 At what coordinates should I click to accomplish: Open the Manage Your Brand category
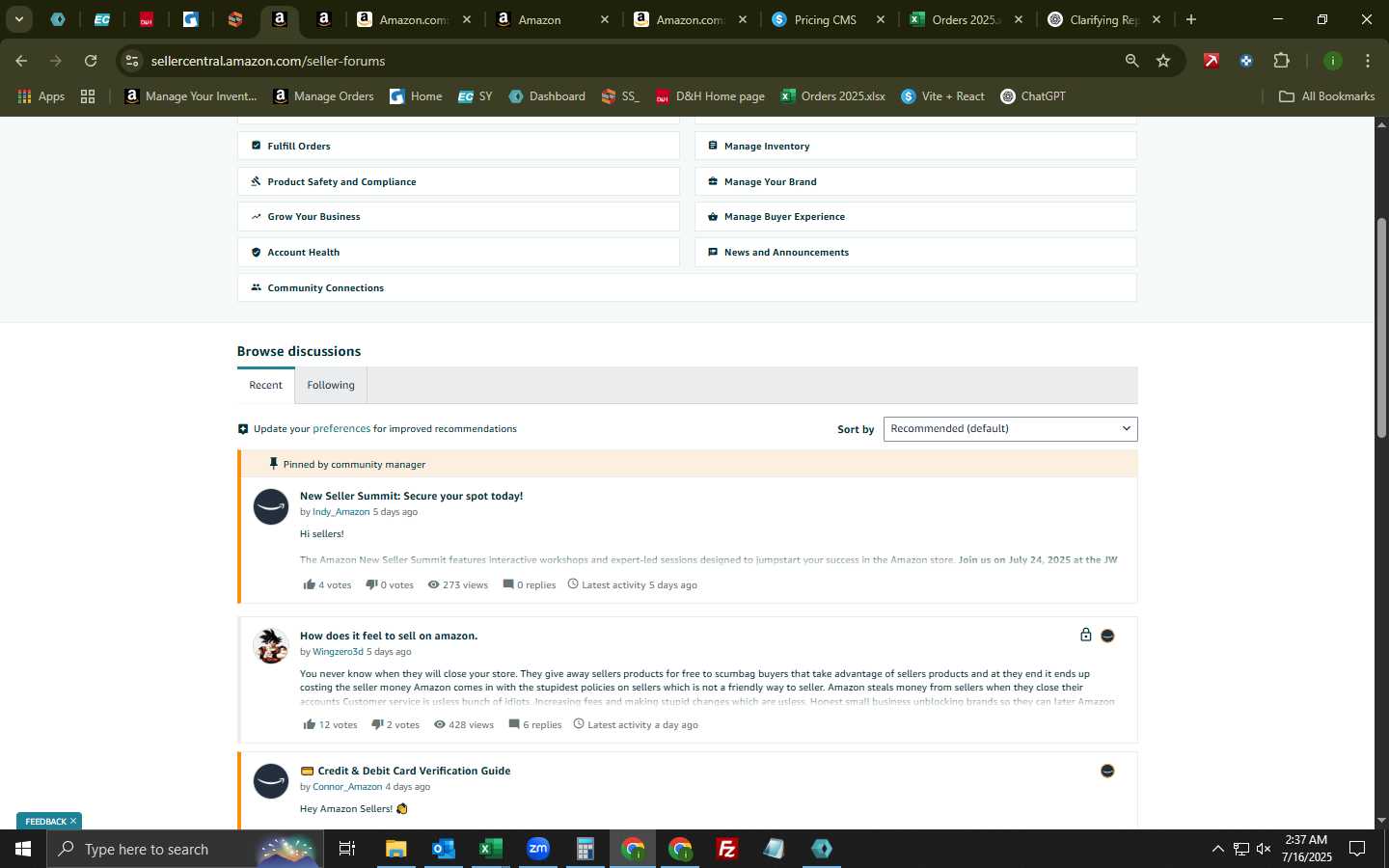click(915, 181)
